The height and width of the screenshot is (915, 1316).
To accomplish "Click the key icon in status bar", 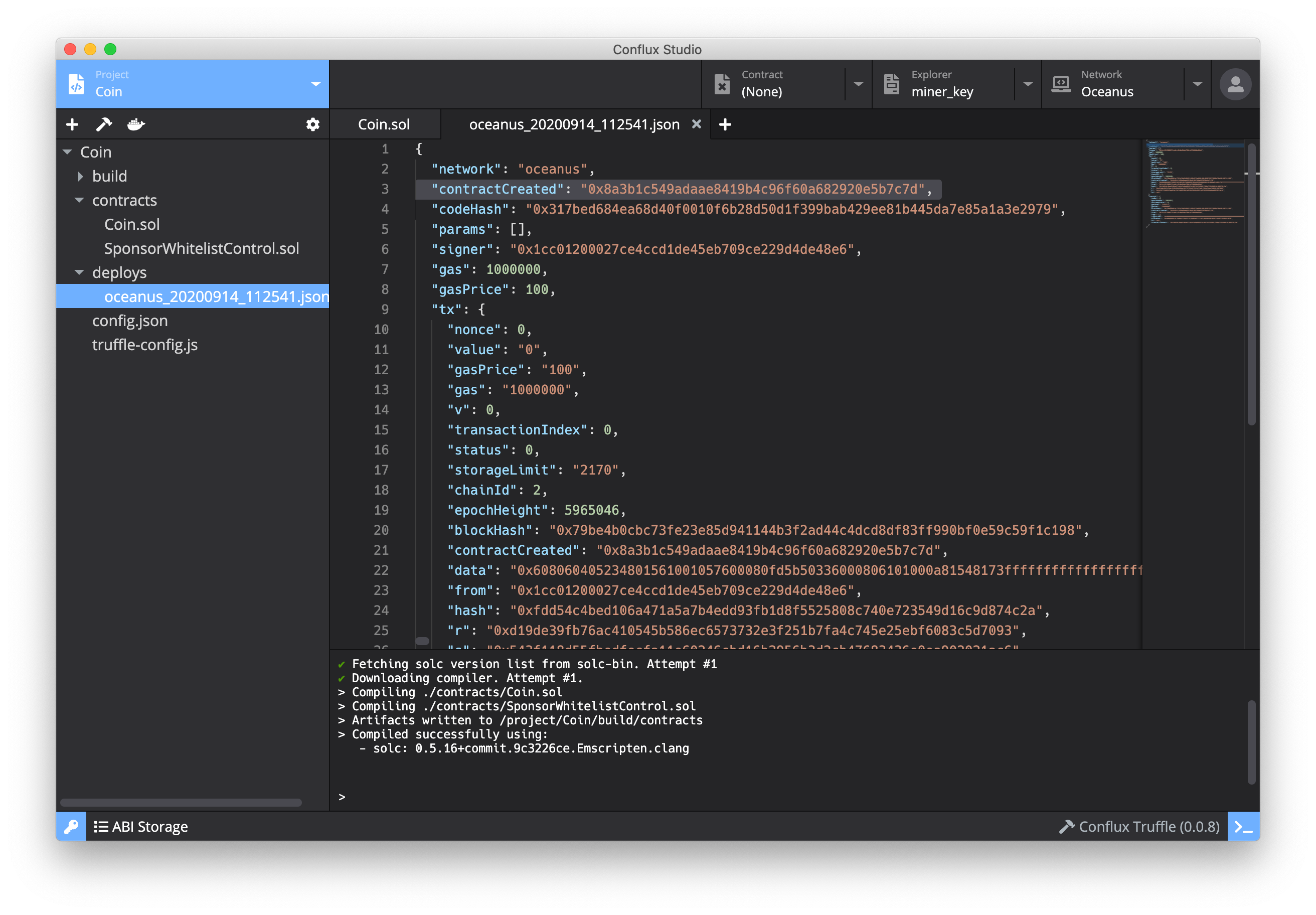I will coord(71,826).
